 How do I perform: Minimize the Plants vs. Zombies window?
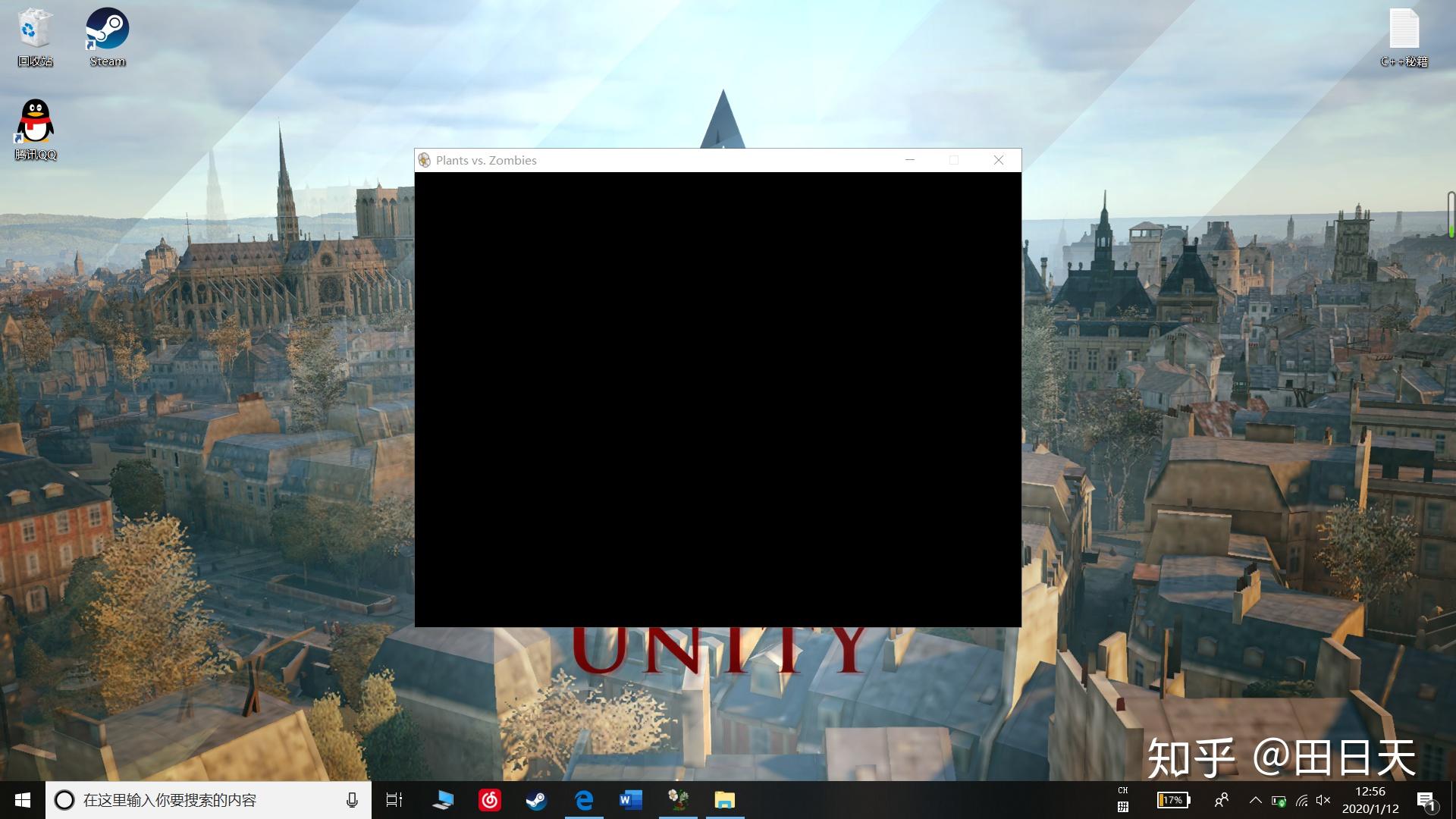coord(910,160)
